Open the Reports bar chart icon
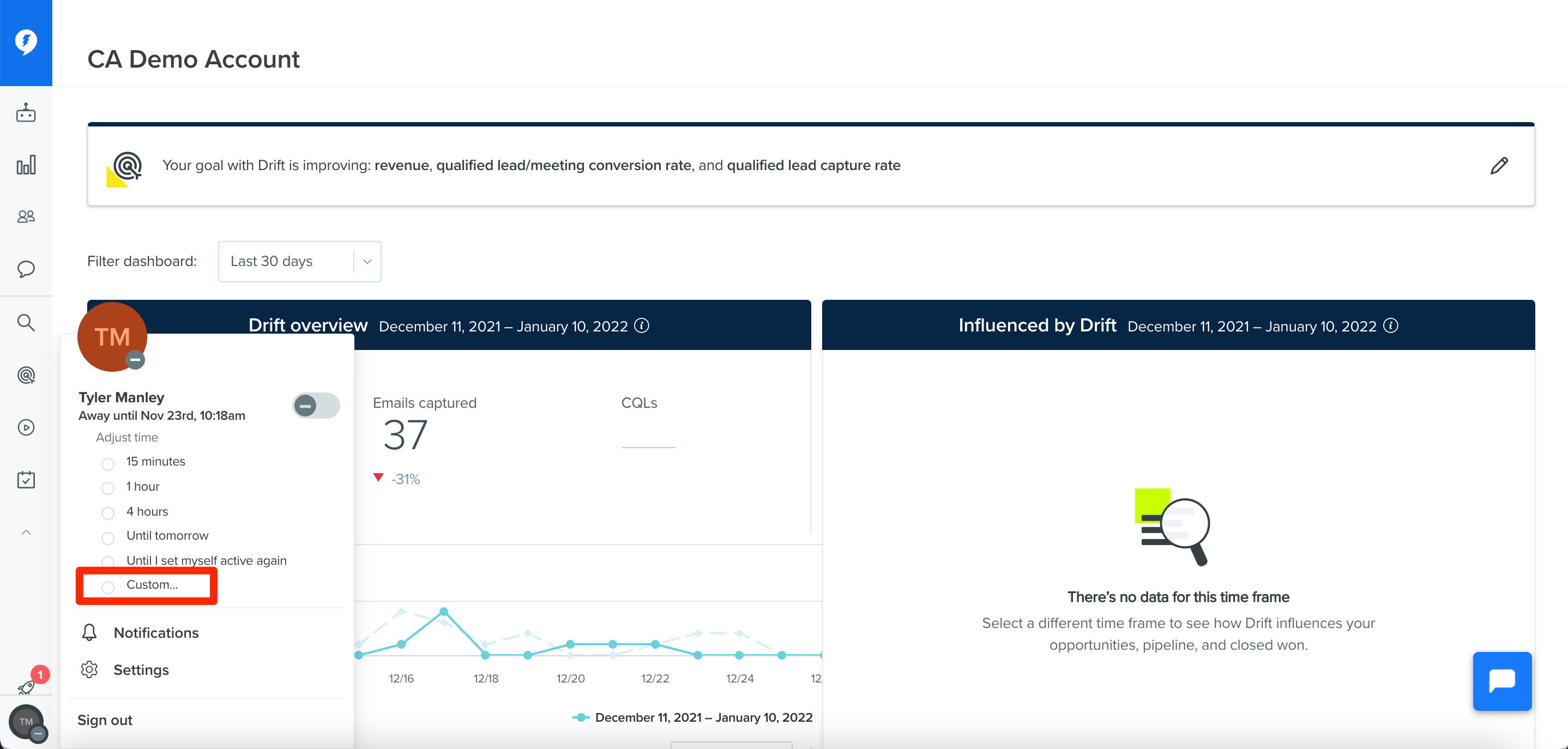 (x=26, y=165)
